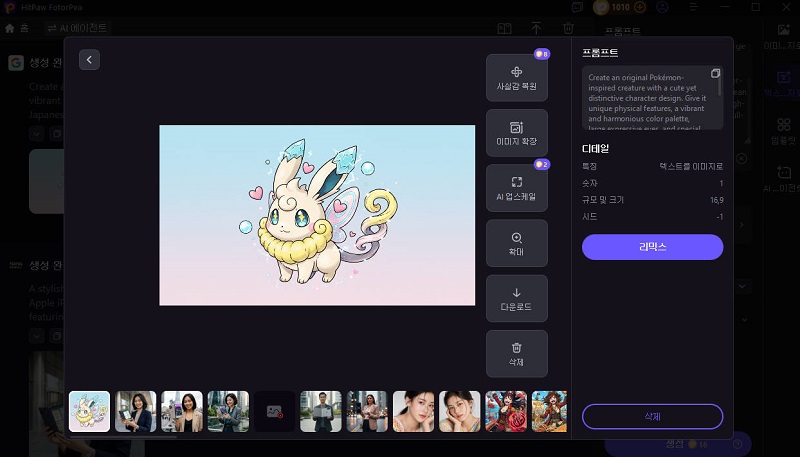Select the failed-image placeholder thumbnail
800x457 pixels.
pyautogui.click(x=274, y=412)
